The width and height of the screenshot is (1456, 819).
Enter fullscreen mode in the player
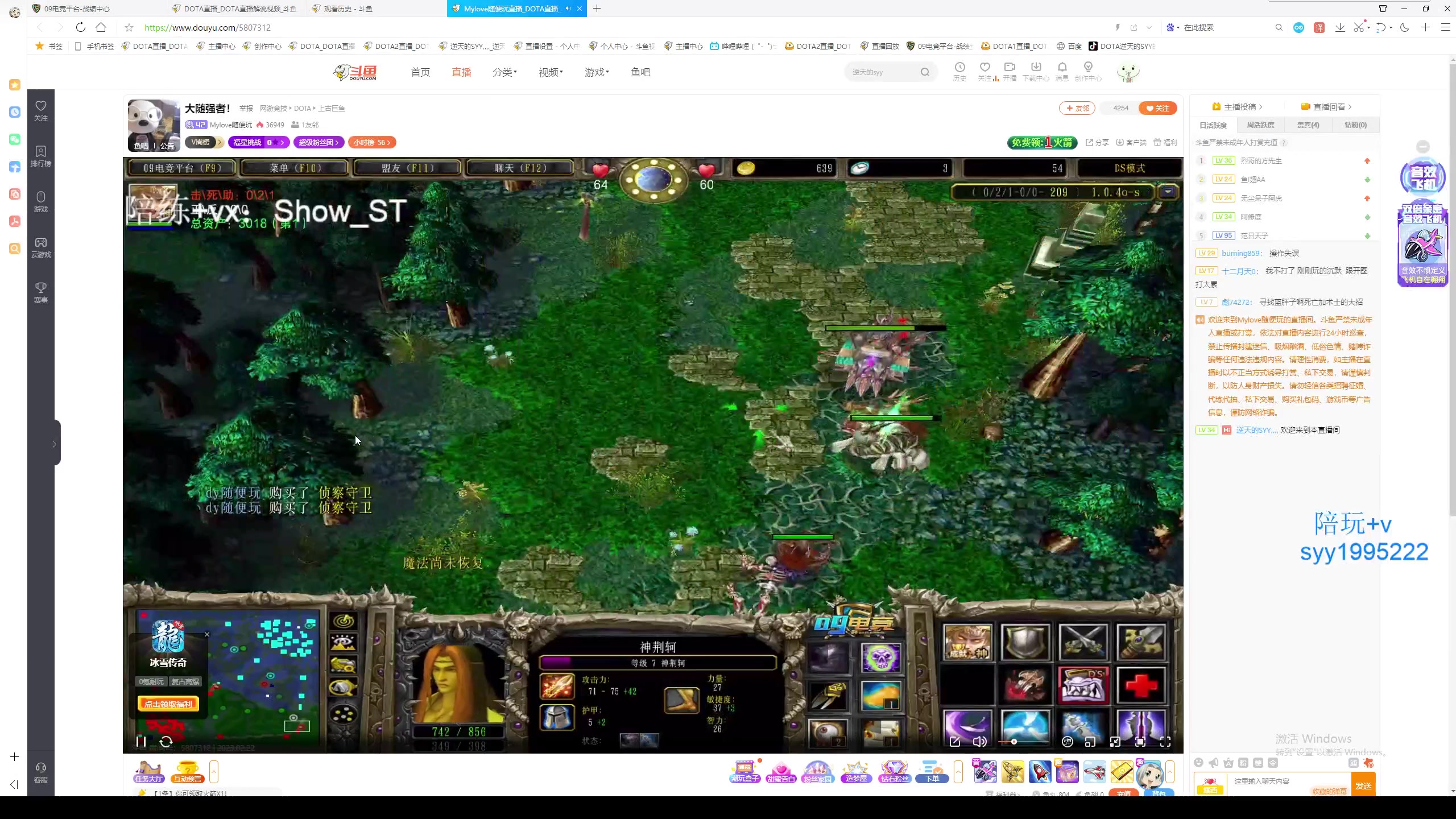(x=1165, y=741)
